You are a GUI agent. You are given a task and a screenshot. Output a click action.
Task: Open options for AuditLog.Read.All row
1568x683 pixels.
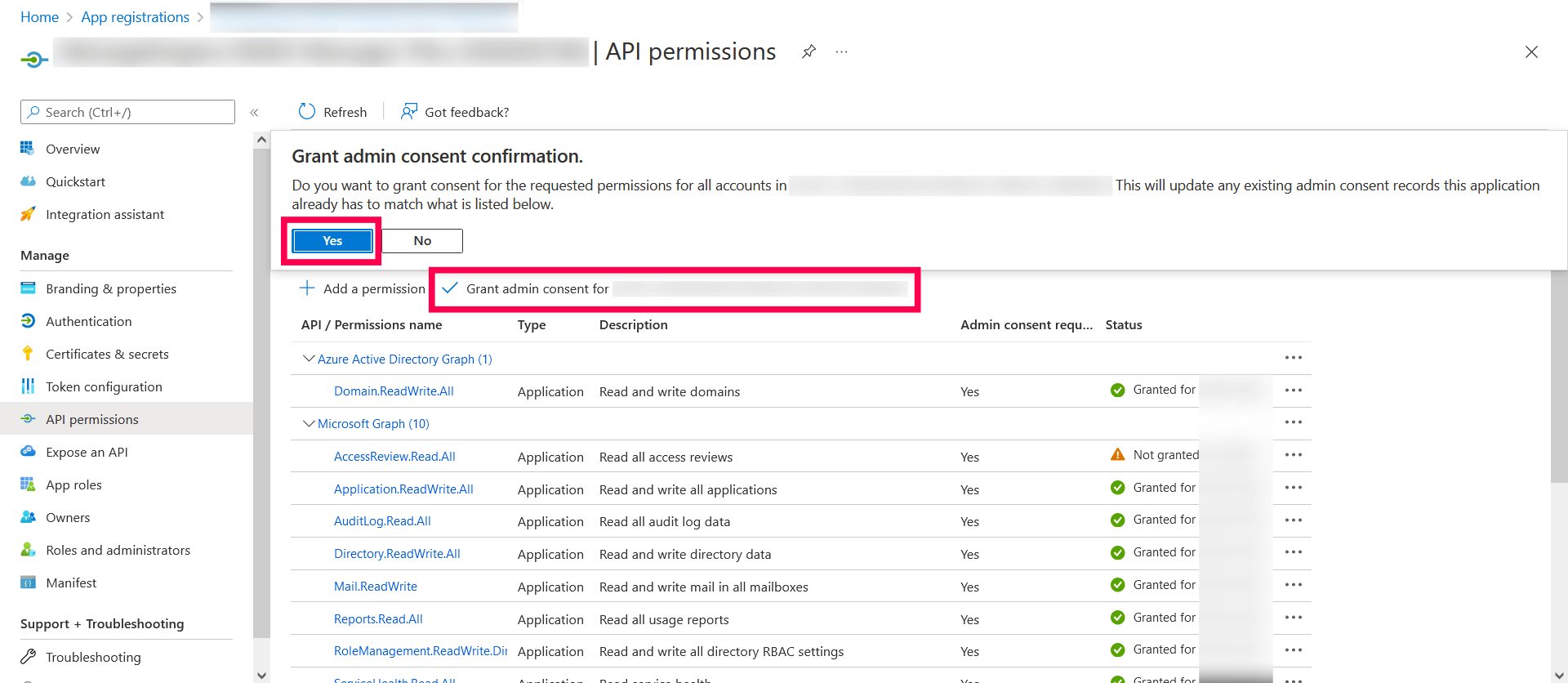(x=1293, y=520)
